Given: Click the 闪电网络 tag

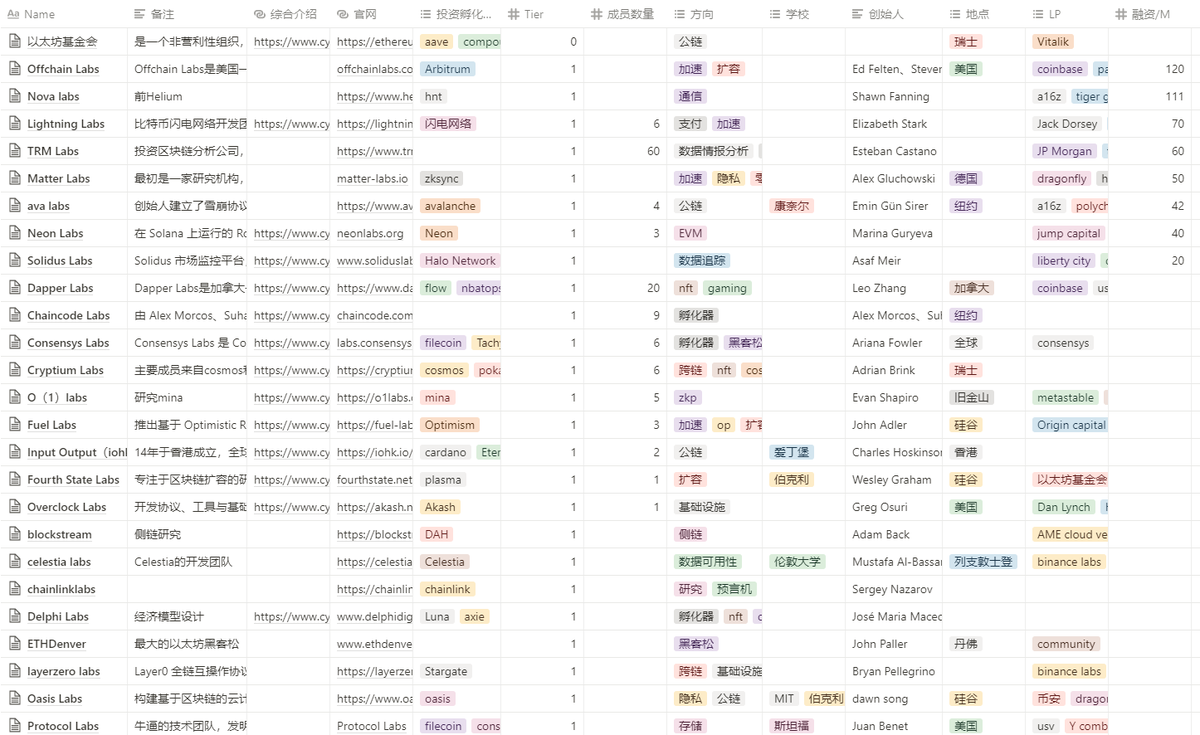Looking at the screenshot, I should [447, 124].
